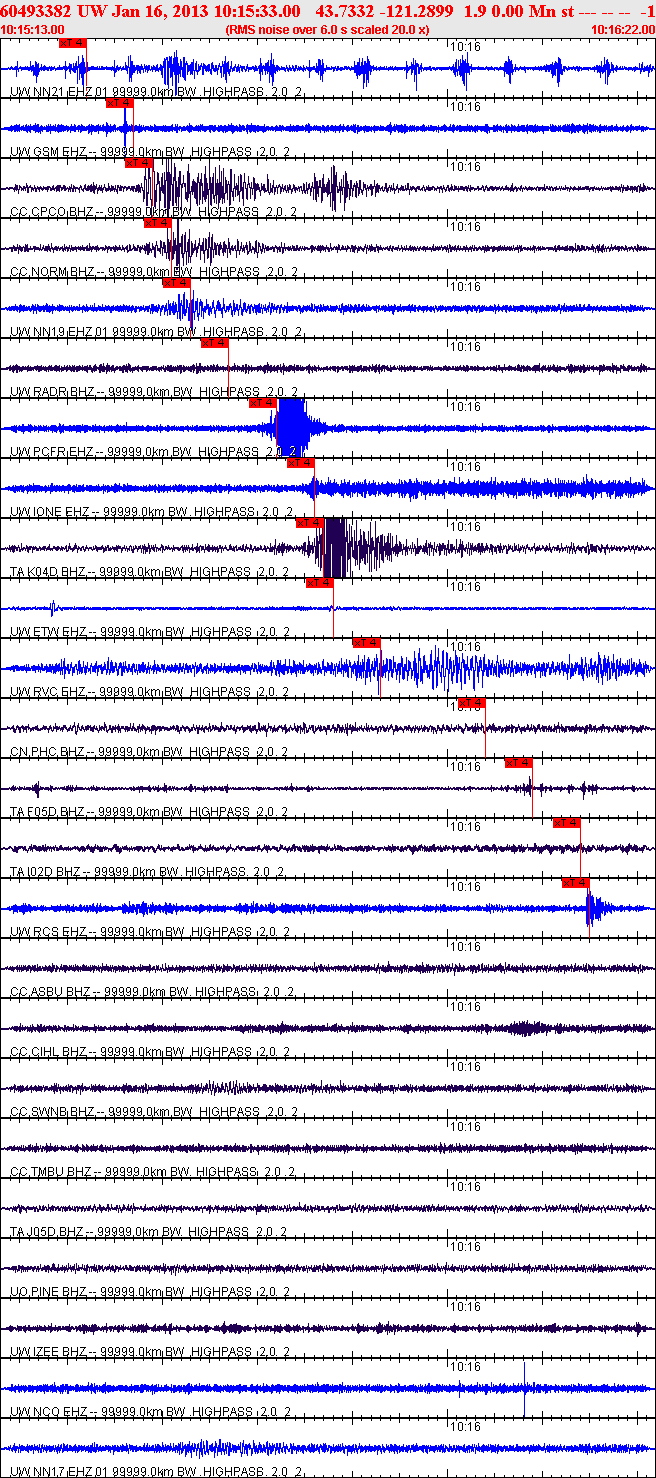
Task: Click the start time '10:15:13.00'
Action: [33, 30]
